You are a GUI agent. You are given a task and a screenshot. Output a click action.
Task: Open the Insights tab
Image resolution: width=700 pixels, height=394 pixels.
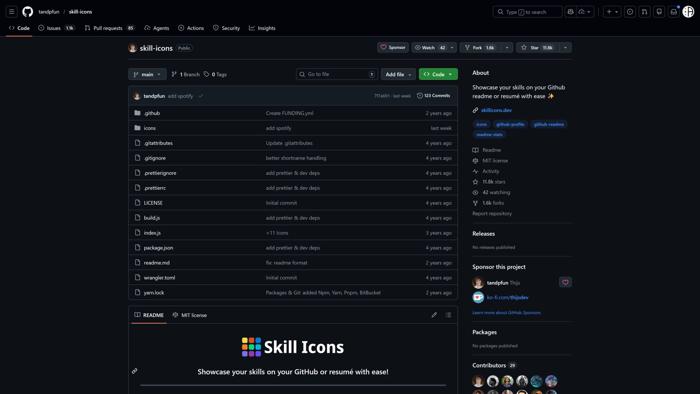[262, 28]
